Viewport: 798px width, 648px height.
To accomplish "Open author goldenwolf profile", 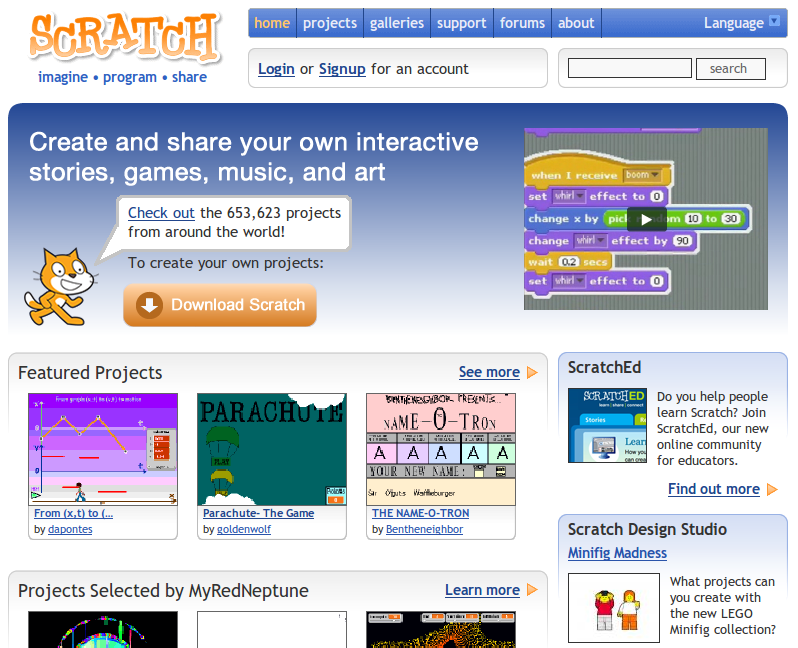I will point(244,529).
